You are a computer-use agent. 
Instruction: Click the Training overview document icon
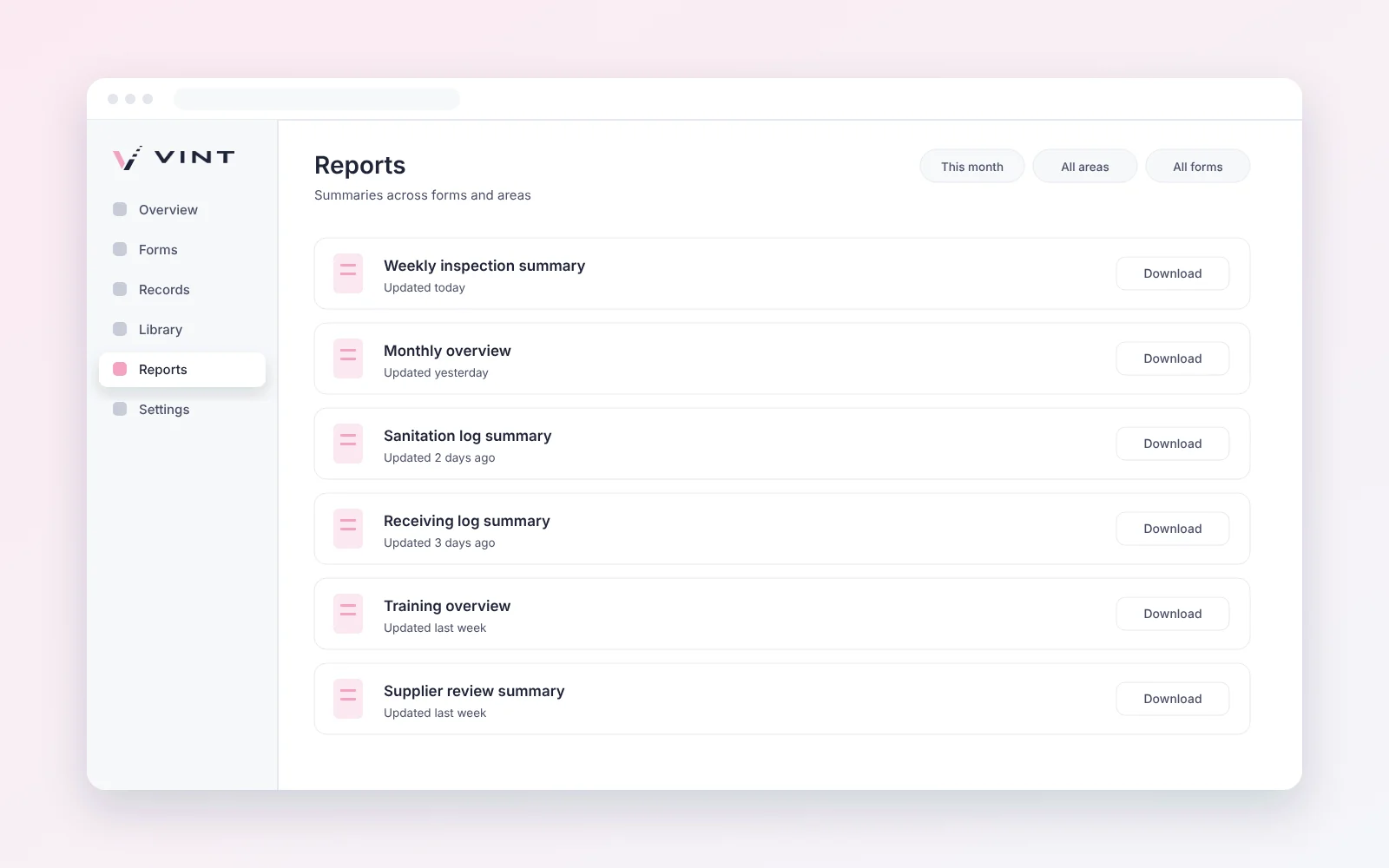click(348, 614)
